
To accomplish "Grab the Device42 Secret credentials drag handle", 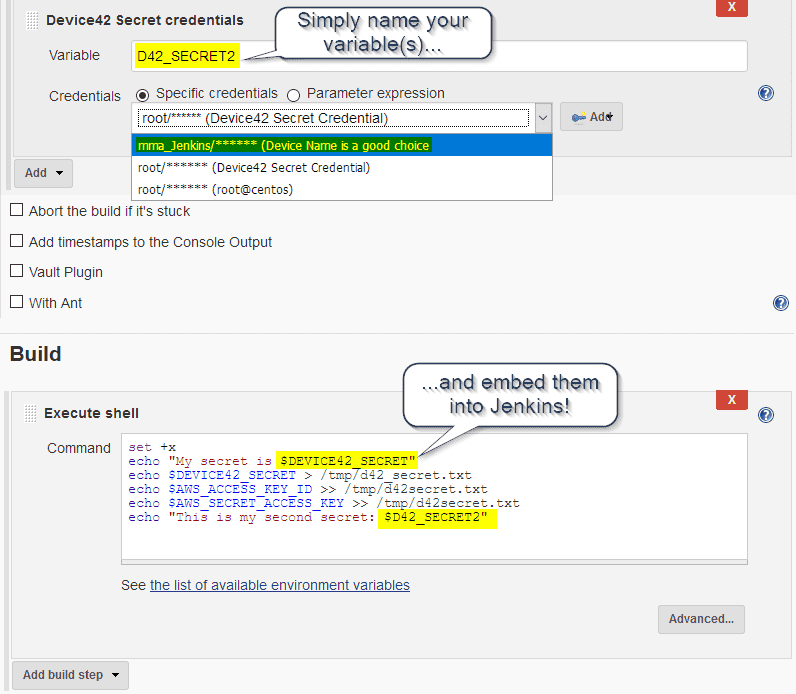I will [x=32, y=21].
